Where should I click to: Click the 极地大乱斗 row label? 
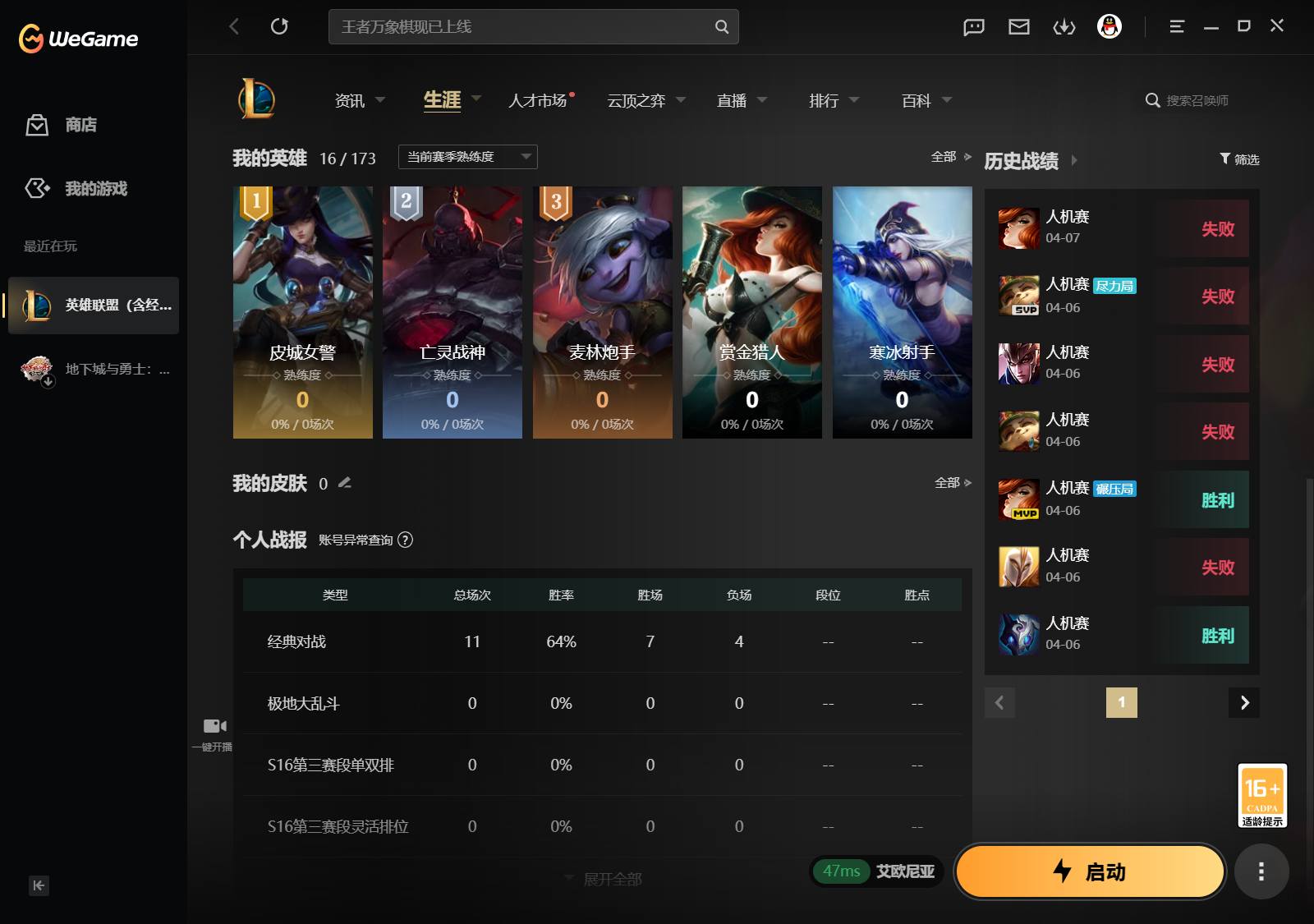[303, 703]
